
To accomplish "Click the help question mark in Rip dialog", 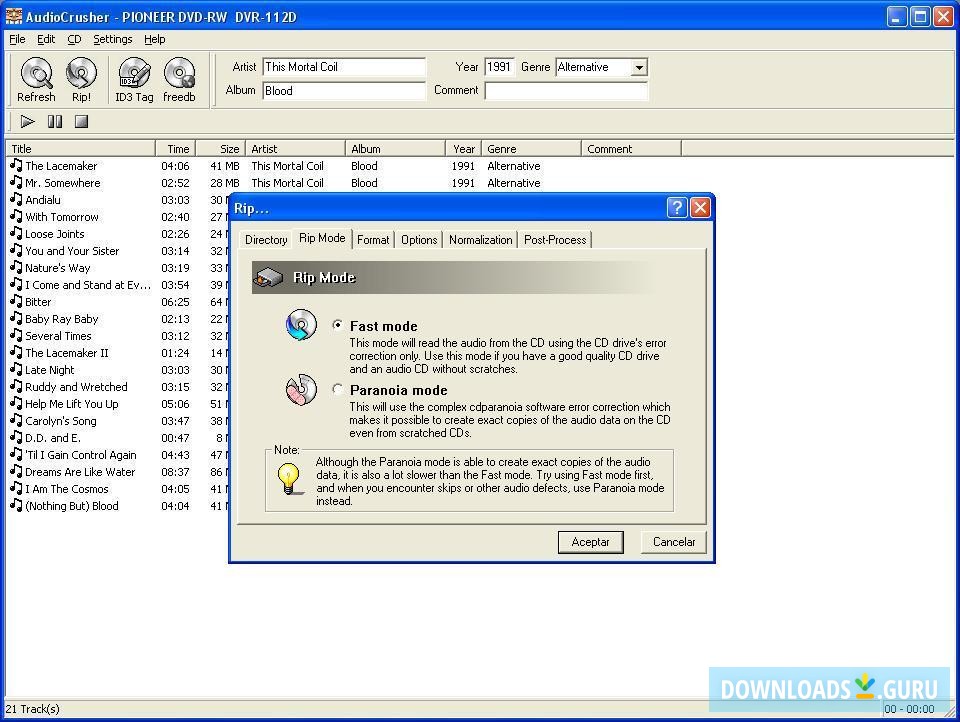I will click(x=677, y=208).
